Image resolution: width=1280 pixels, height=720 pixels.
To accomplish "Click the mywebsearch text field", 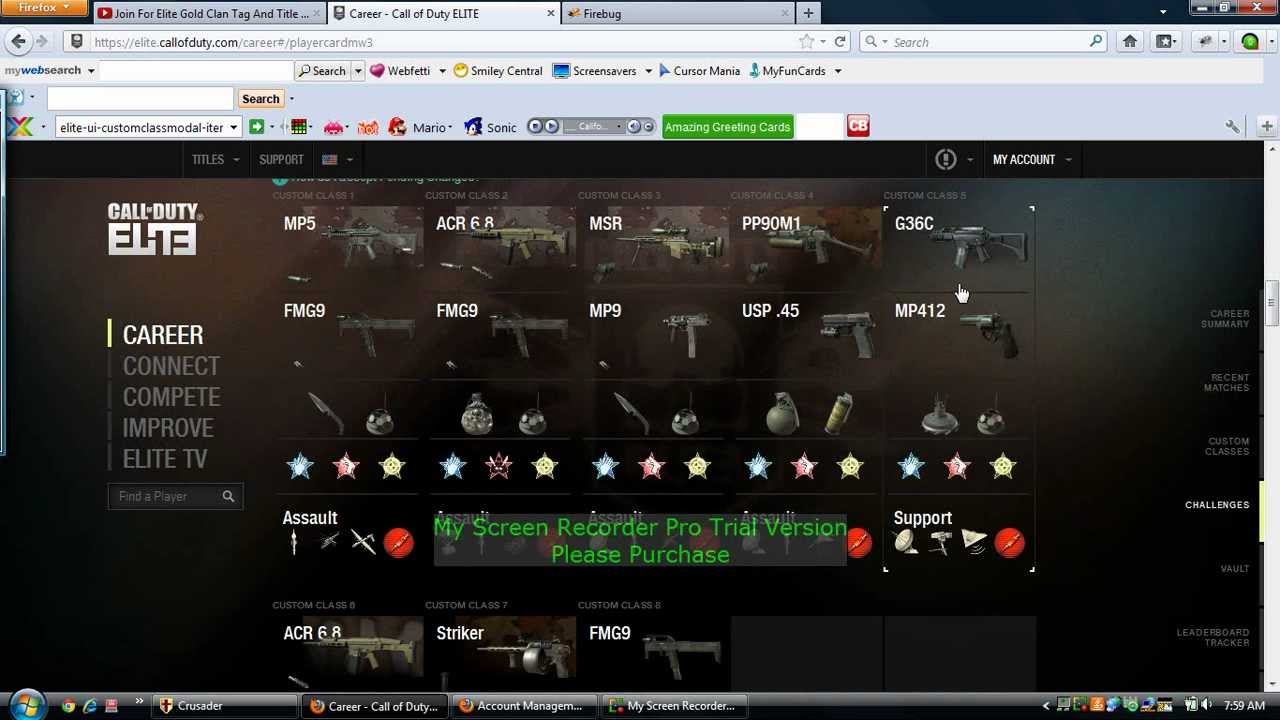I will (x=195, y=71).
